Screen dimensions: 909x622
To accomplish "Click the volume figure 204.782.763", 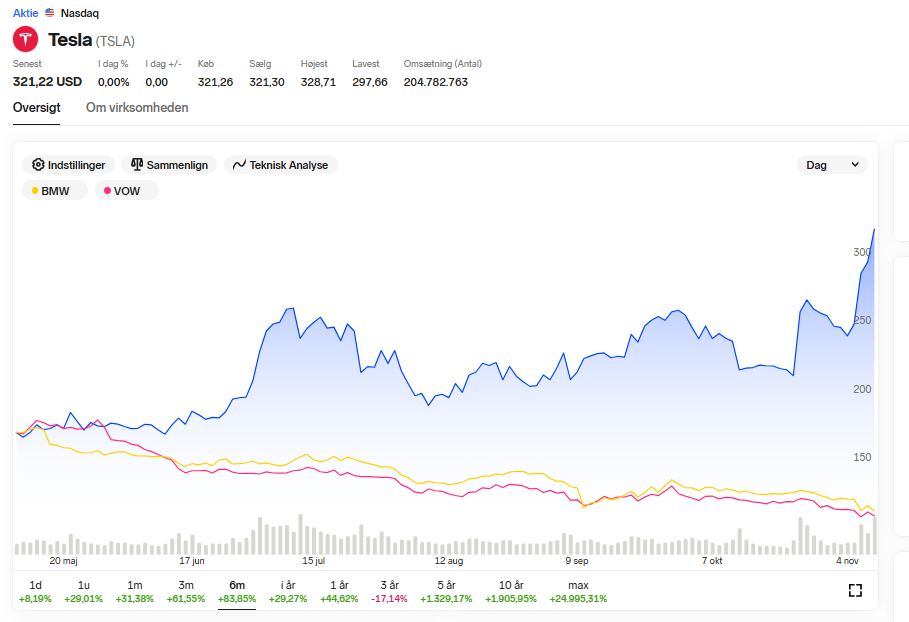I will click(436, 82).
